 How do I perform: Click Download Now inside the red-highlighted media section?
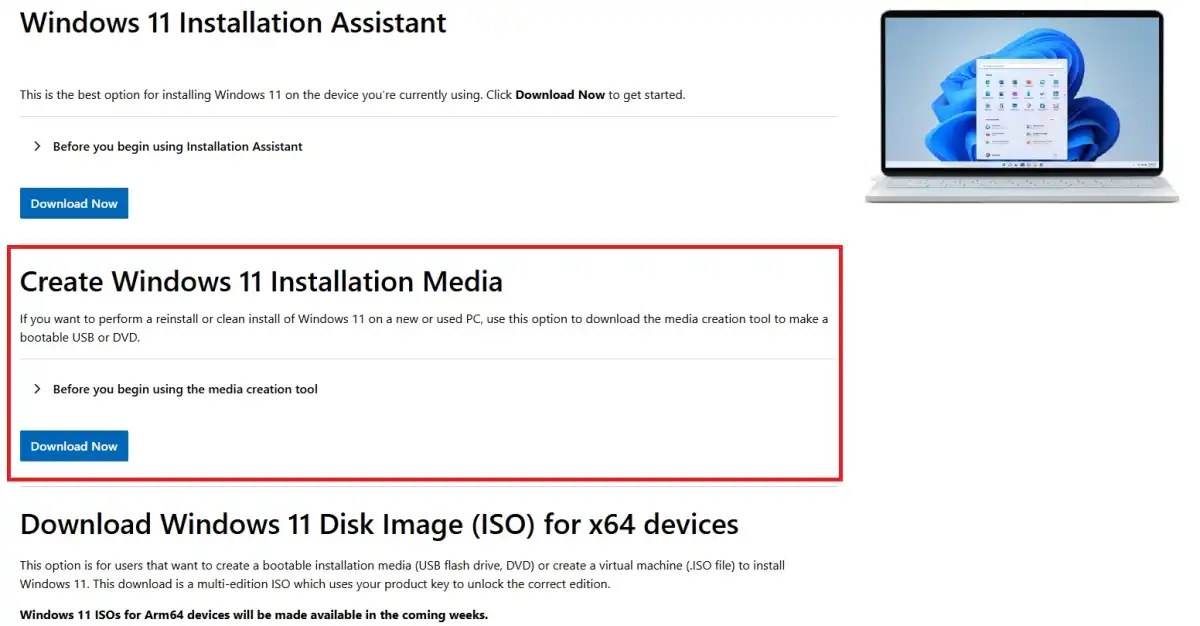point(73,446)
